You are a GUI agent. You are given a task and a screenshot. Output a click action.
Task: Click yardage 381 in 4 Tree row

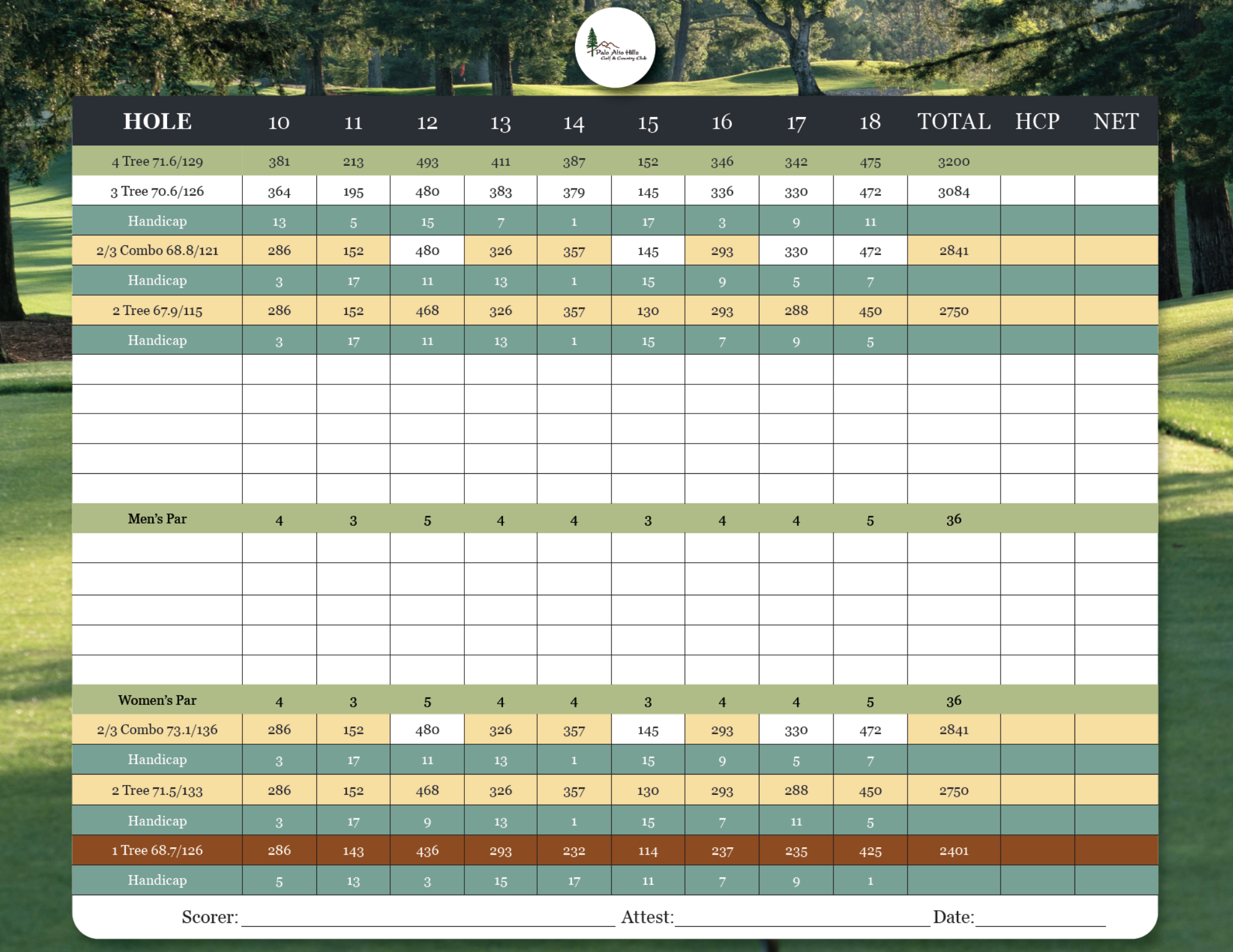tap(279, 161)
